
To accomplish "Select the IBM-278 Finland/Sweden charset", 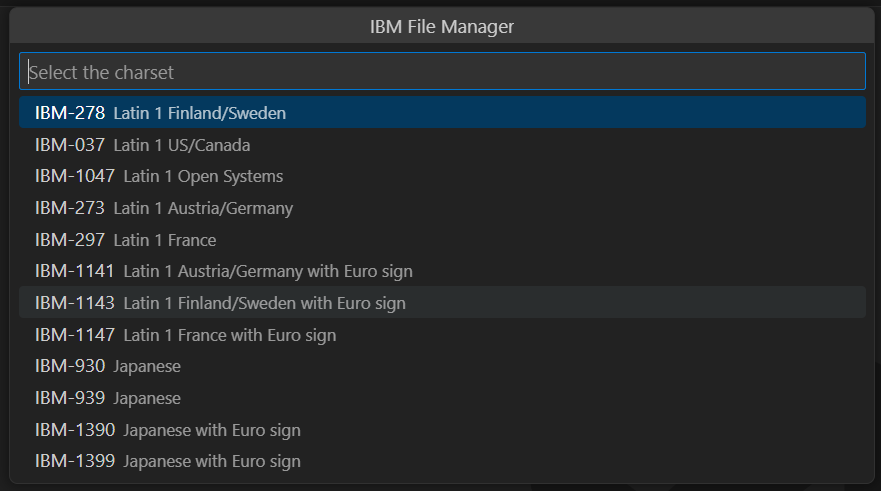I will (441, 113).
